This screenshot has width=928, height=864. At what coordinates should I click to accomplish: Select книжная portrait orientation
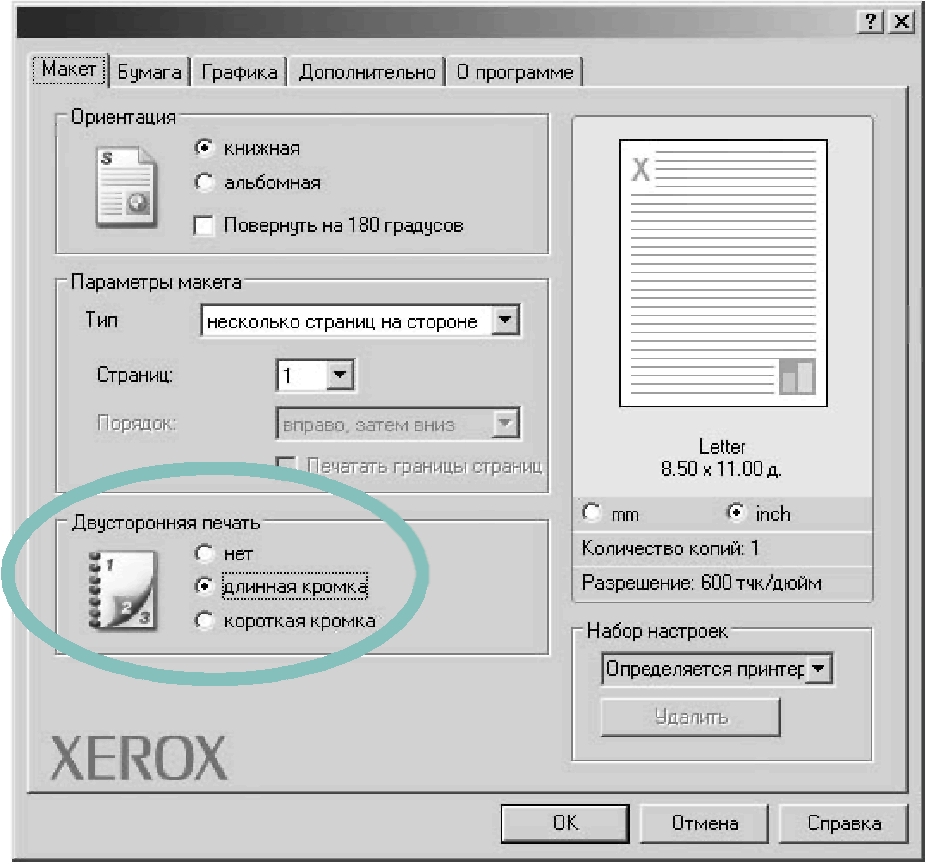pos(205,148)
